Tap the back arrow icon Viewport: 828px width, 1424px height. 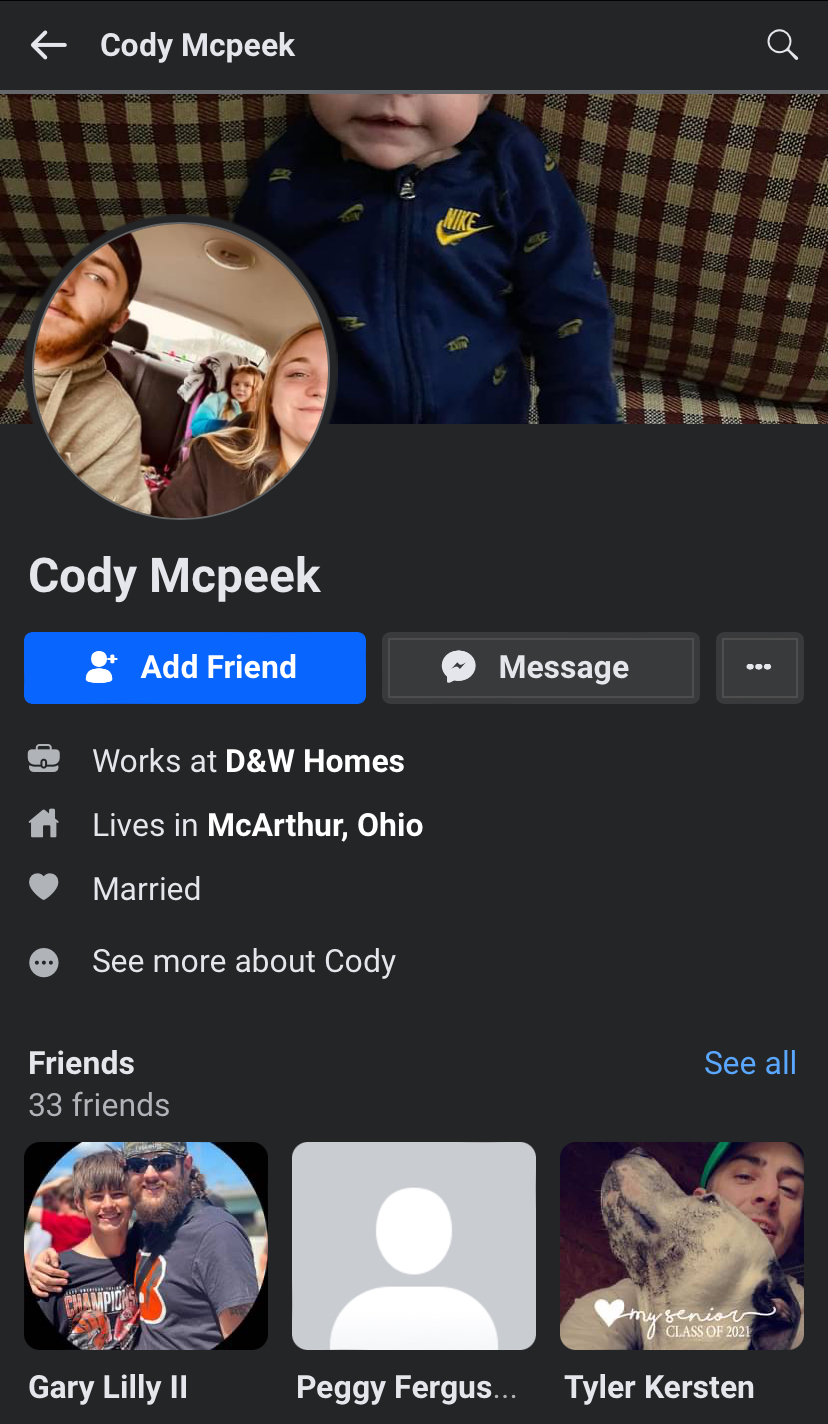point(48,45)
